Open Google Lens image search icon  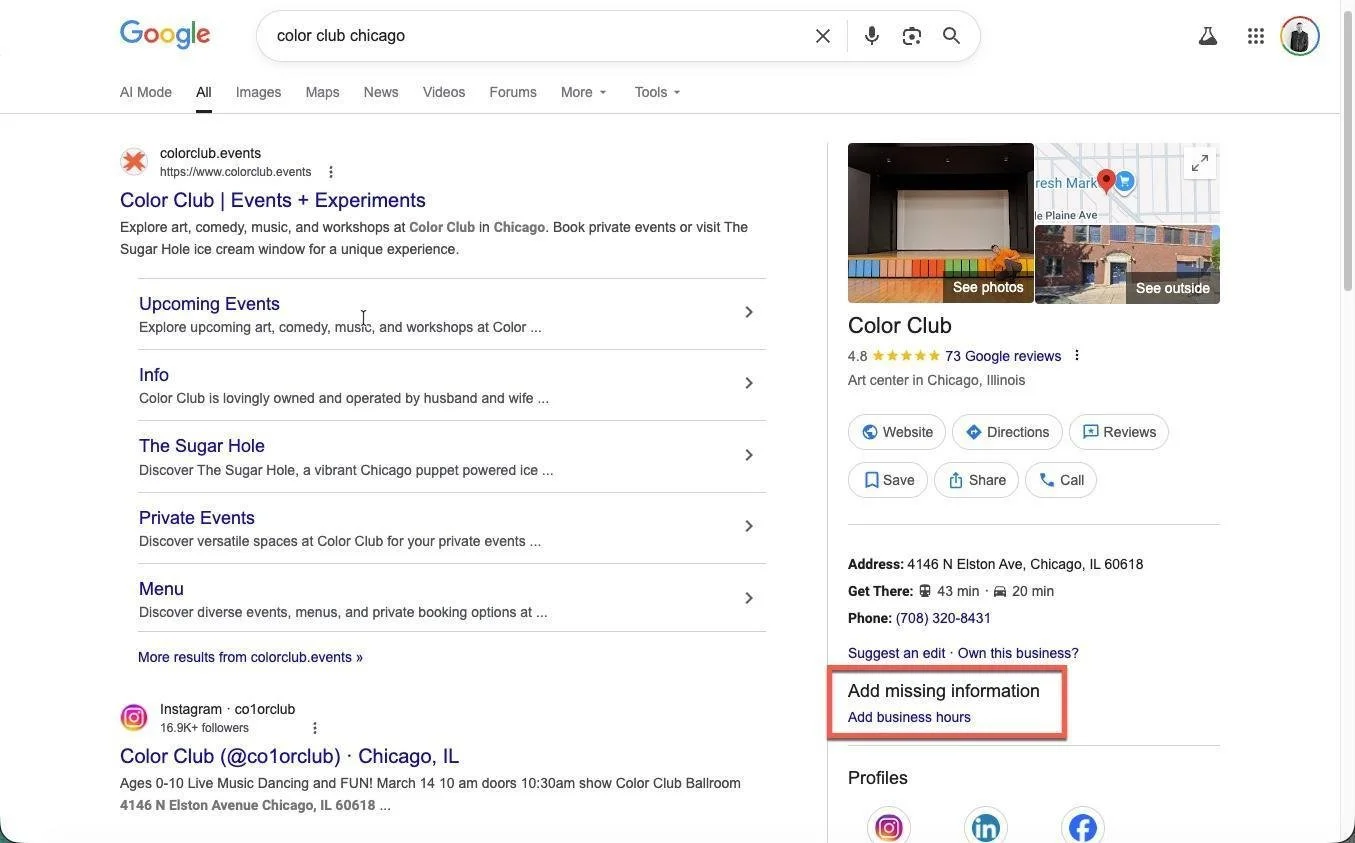coord(911,36)
